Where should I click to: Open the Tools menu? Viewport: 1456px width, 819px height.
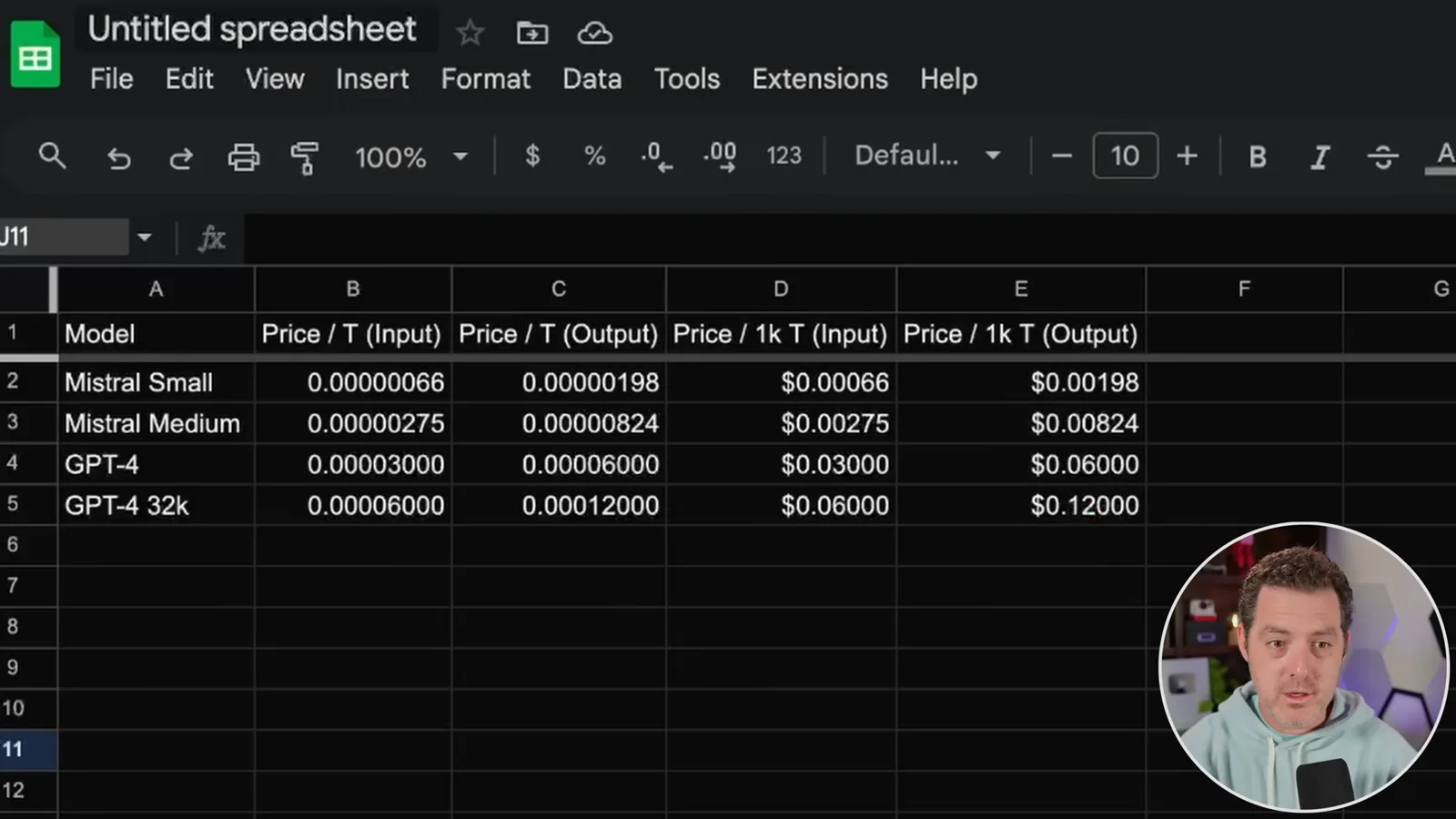click(687, 79)
